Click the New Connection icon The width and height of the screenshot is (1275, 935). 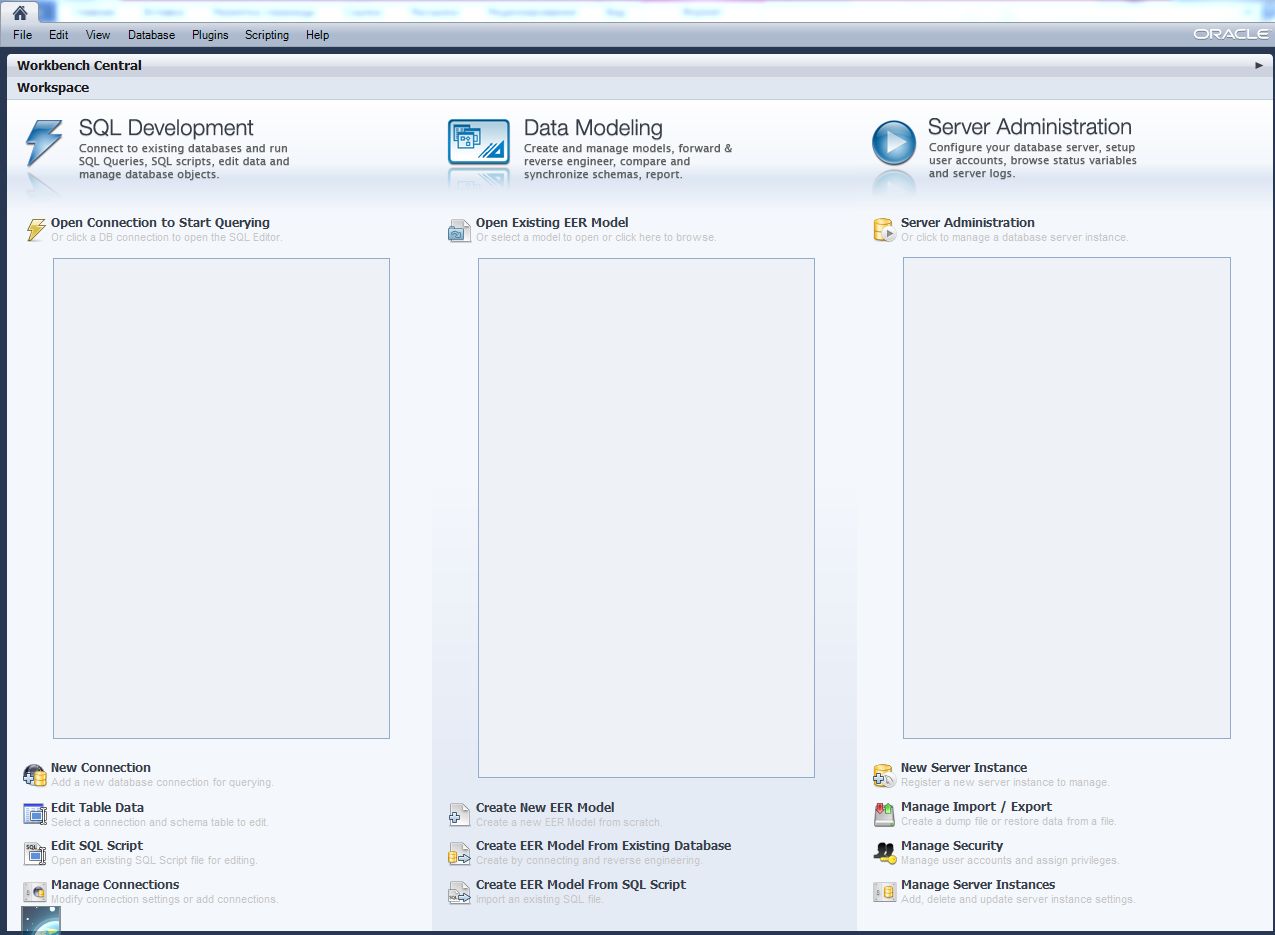point(35,775)
